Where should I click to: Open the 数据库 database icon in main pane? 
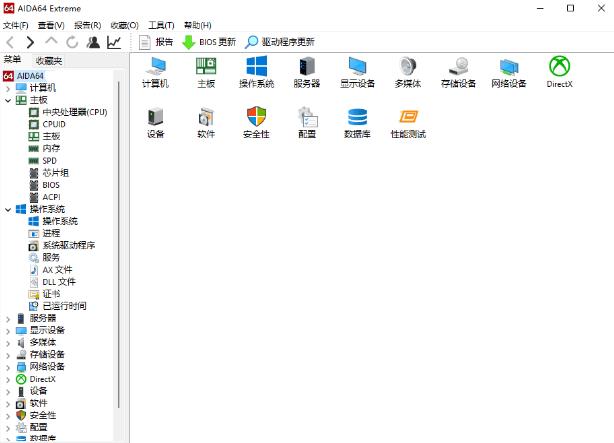[x=358, y=123]
